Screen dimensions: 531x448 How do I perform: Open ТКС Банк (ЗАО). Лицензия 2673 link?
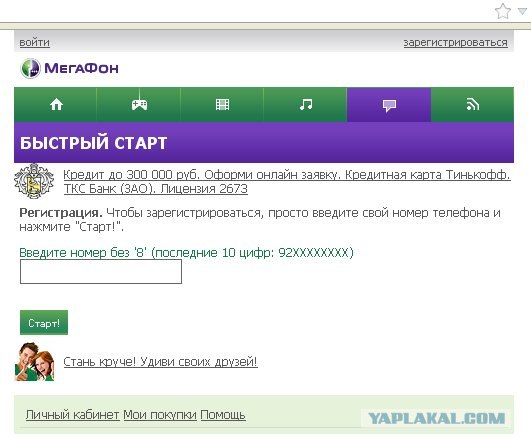coord(156,189)
